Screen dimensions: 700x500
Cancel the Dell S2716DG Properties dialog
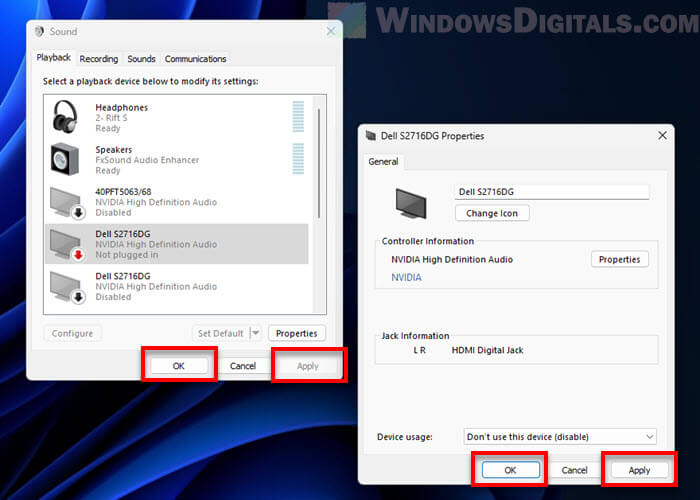[575, 470]
